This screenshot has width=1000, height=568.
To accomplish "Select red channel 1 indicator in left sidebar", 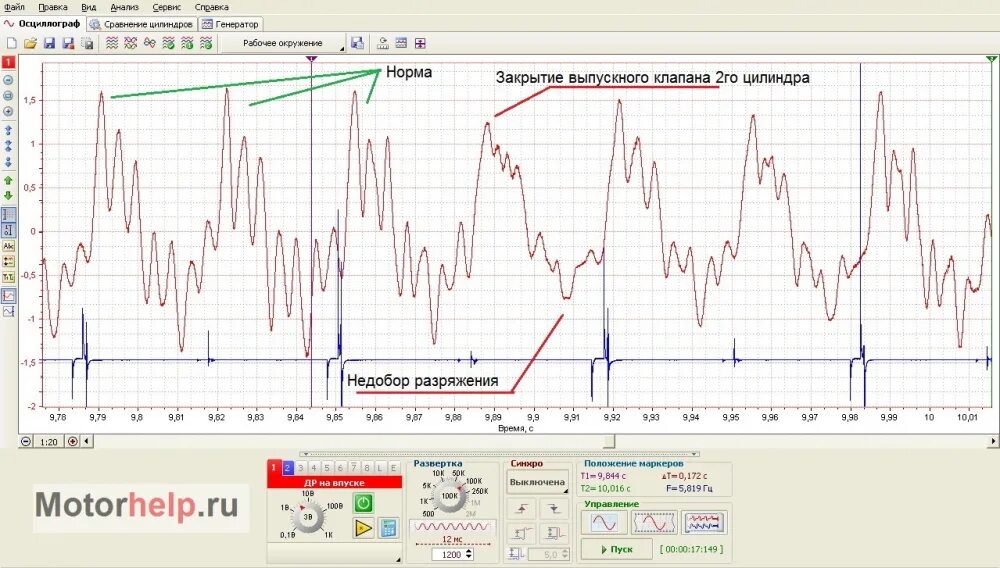I will point(8,62).
